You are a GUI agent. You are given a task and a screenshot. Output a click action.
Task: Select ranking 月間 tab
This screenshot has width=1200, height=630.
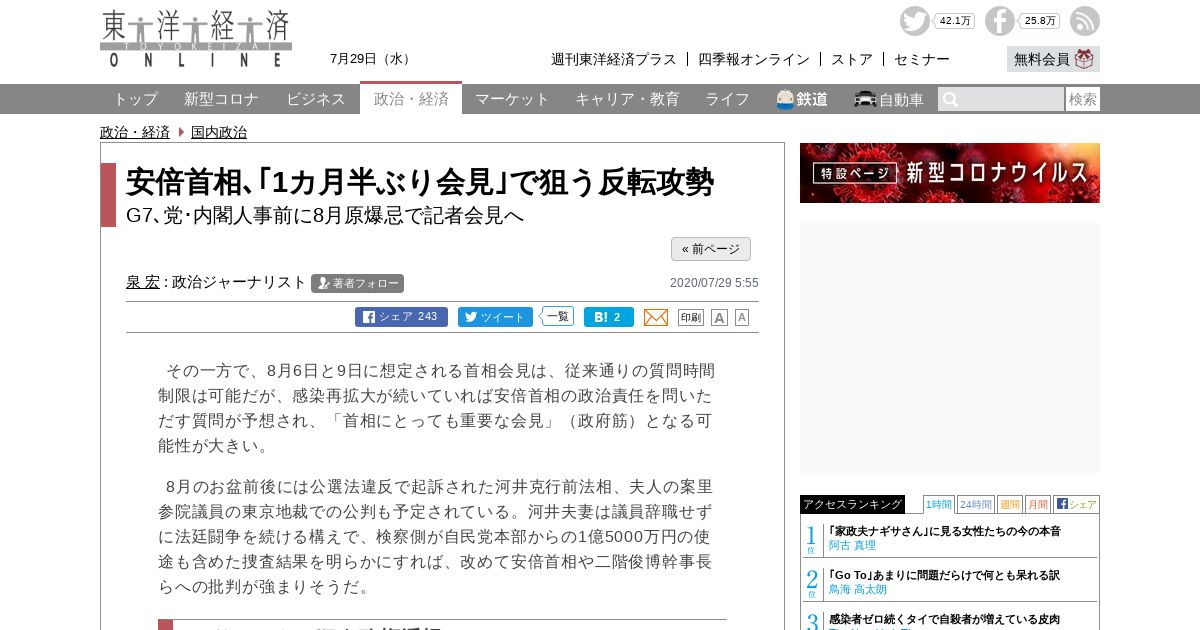[x=1037, y=504]
